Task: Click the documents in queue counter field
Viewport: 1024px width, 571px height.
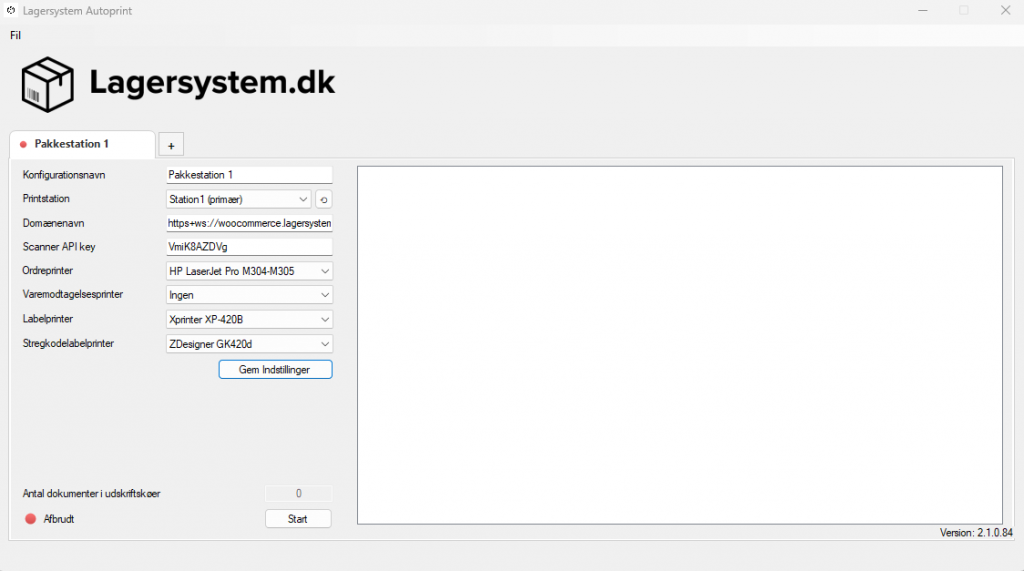Action: (x=298, y=493)
